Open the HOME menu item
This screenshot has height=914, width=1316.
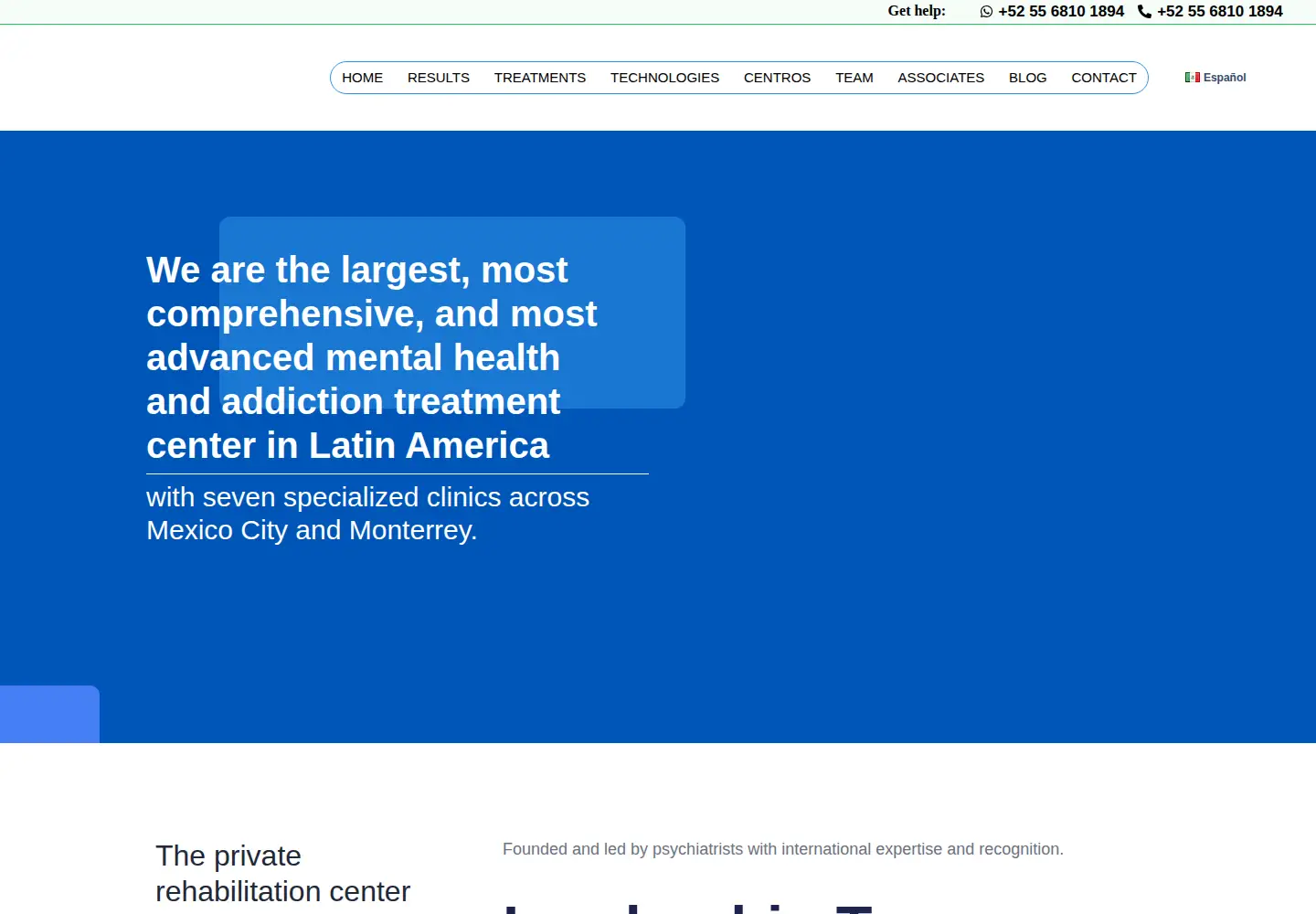coord(363,78)
